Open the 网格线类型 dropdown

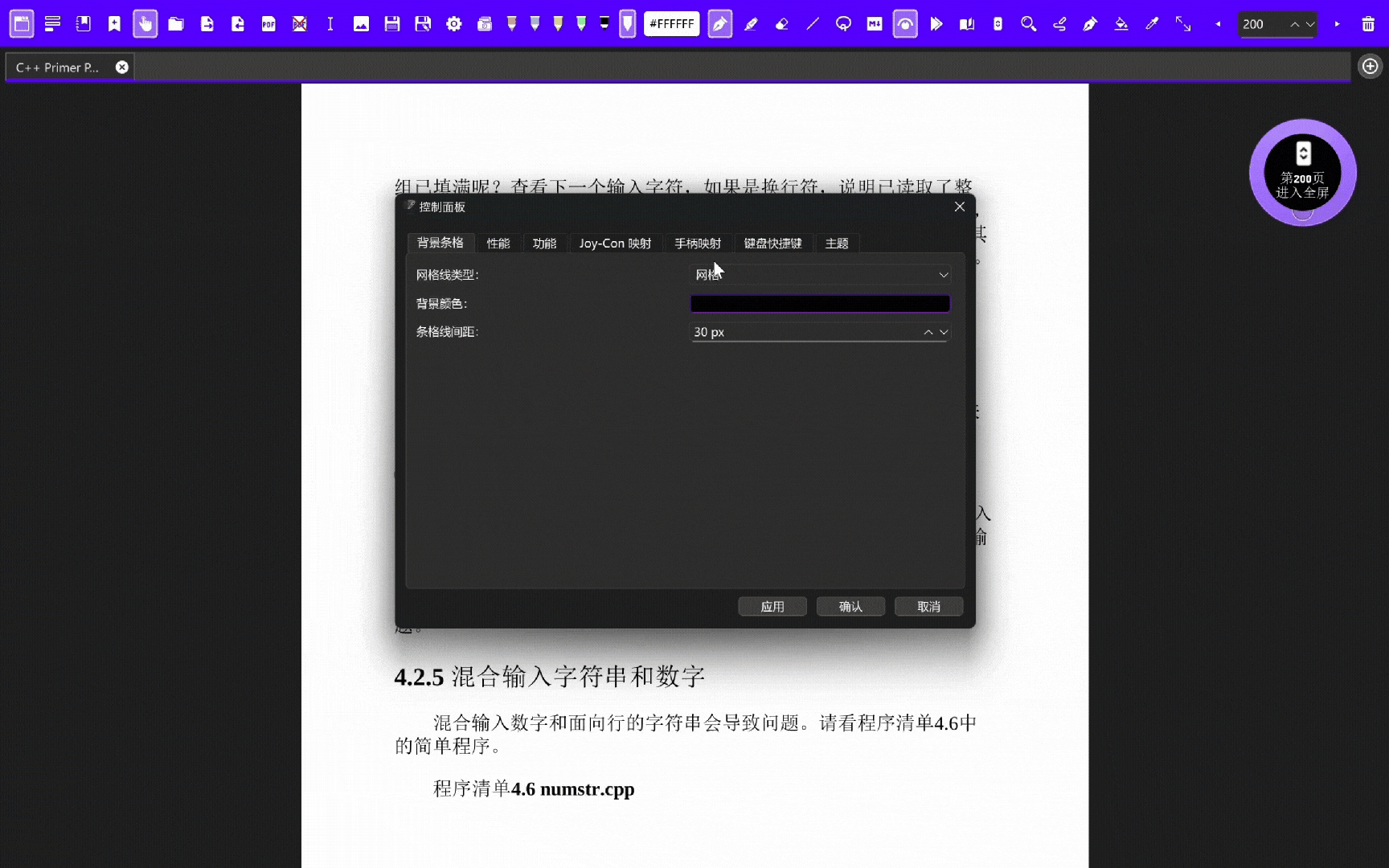tap(819, 274)
